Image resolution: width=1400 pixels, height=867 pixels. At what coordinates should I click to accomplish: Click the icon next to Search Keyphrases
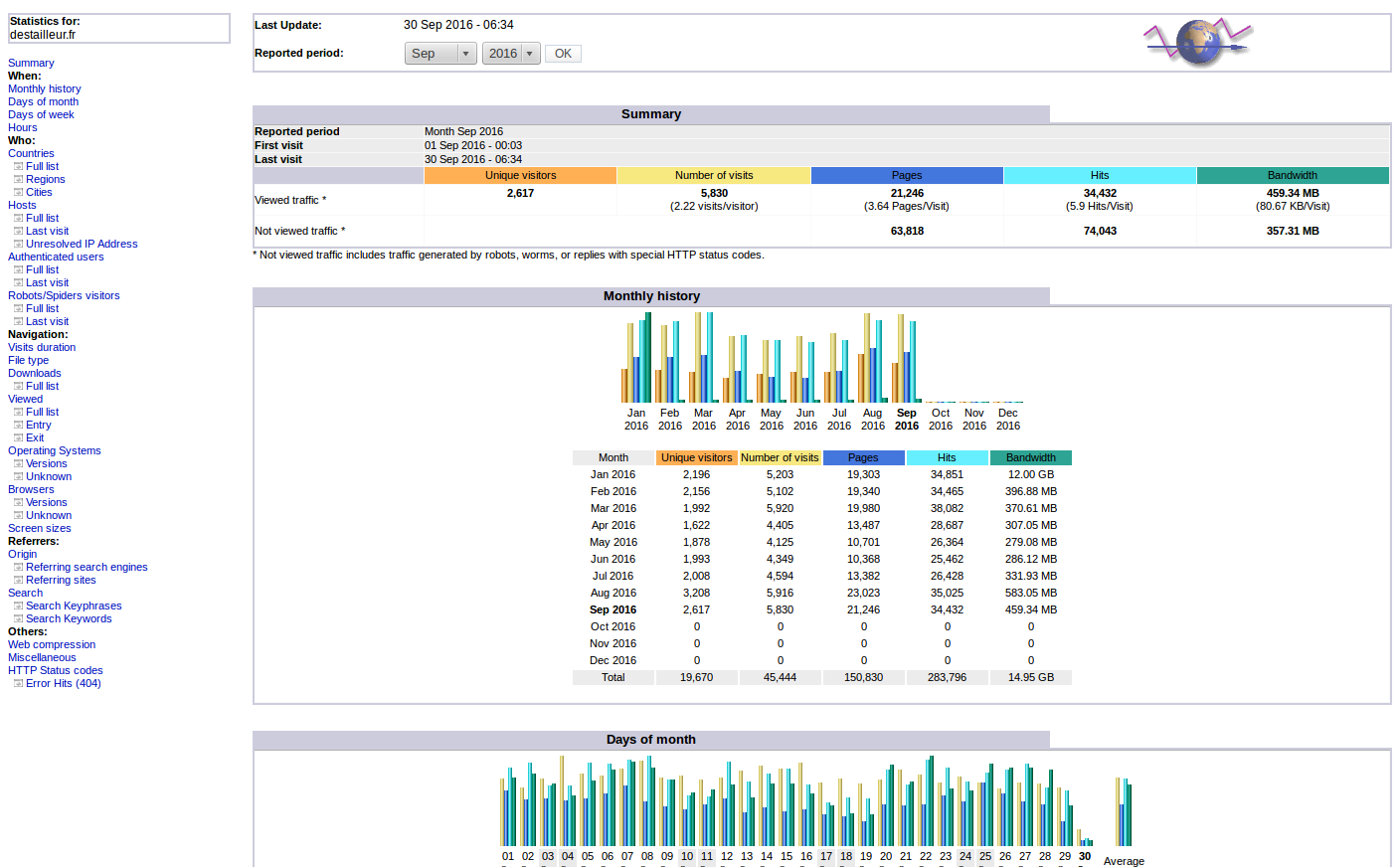pos(18,607)
